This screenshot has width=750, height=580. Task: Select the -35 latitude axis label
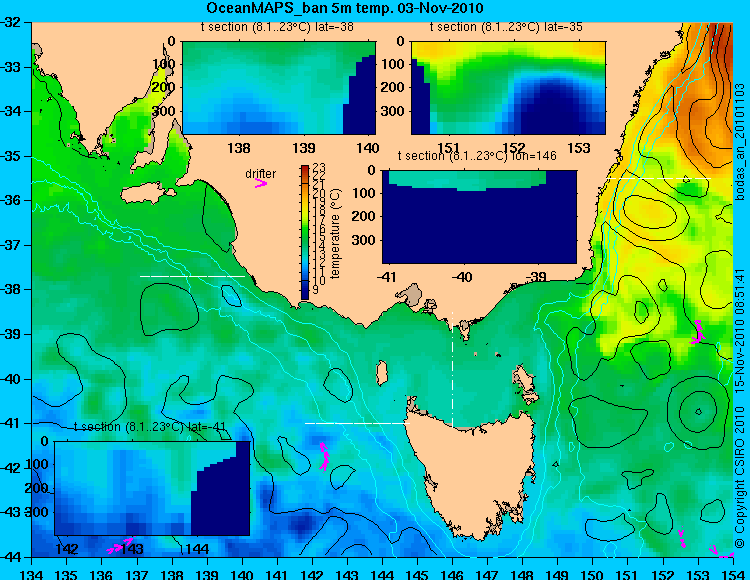pyautogui.click(x=10, y=156)
